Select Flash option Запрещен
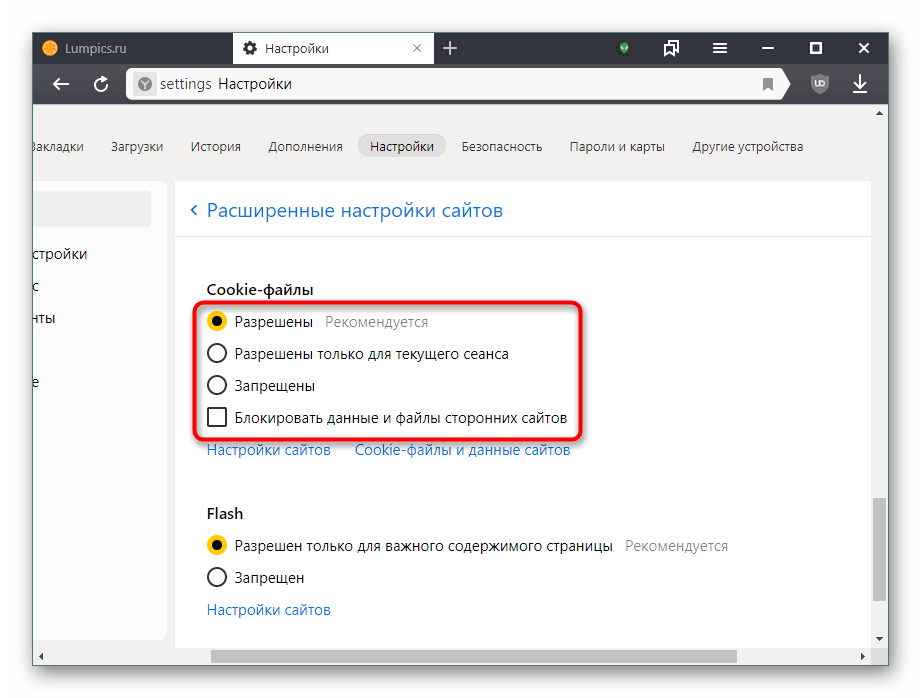The height and width of the screenshot is (698, 921). [217, 578]
